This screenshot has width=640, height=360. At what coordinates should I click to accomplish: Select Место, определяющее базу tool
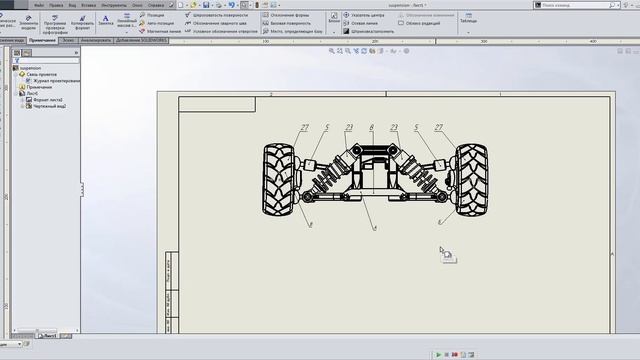point(293,31)
